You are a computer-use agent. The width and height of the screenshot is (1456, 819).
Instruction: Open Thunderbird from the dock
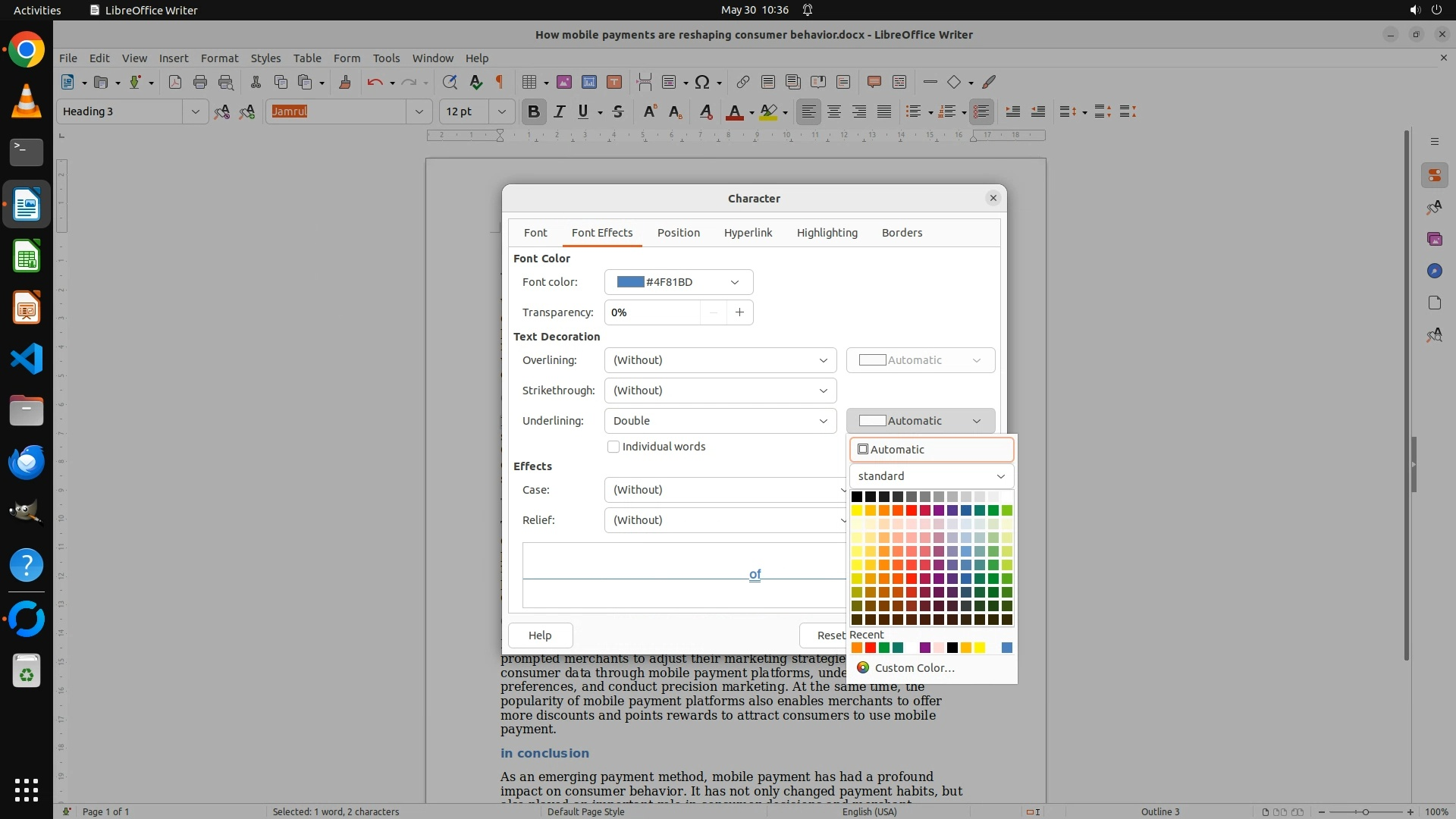pyautogui.click(x=27, y=462)
